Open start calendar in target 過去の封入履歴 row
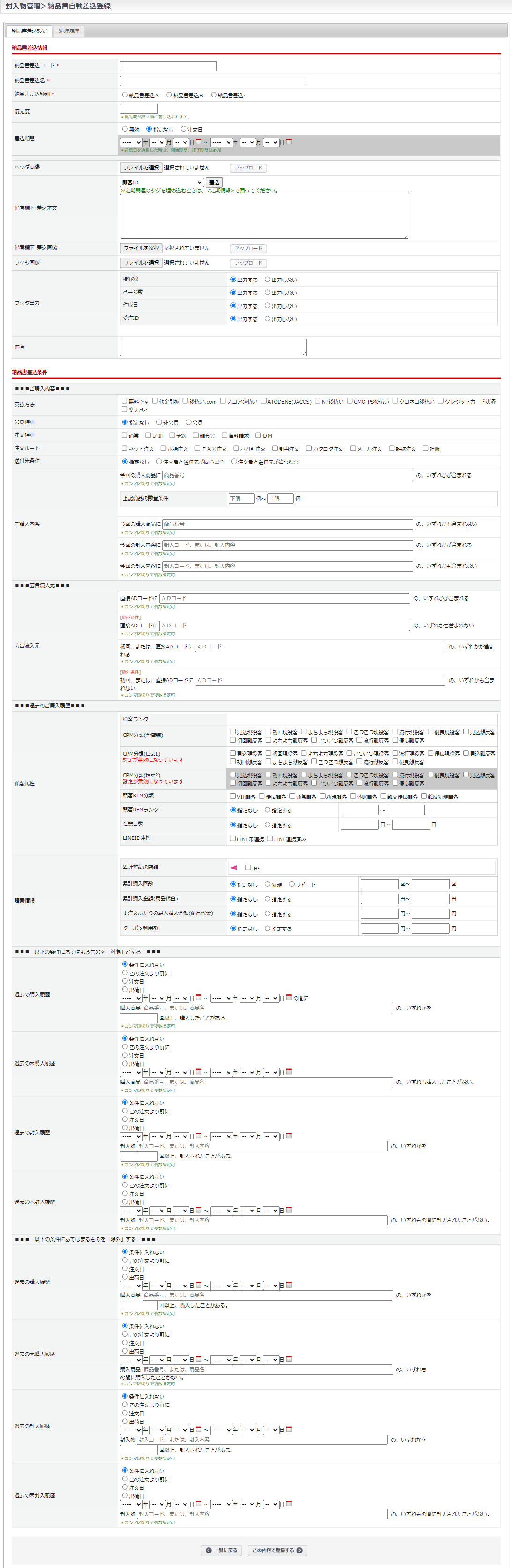512x1568 pixels. (199, 1136)
